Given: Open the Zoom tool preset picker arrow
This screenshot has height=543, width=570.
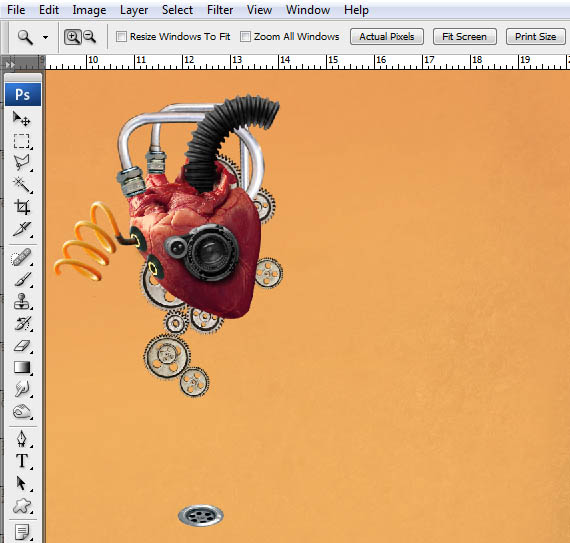Looking at the screenshot, I should [x=45, y=37].
